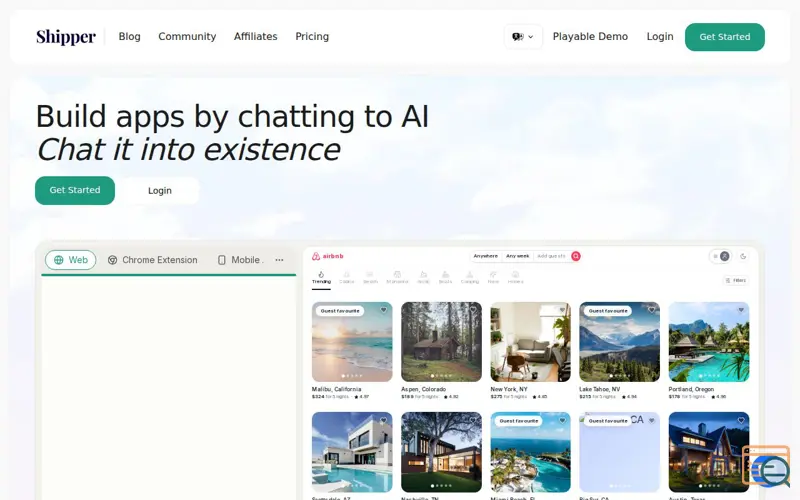Open the three-dots more platforms menu
The image size is (800, 500).
[279, 260]
